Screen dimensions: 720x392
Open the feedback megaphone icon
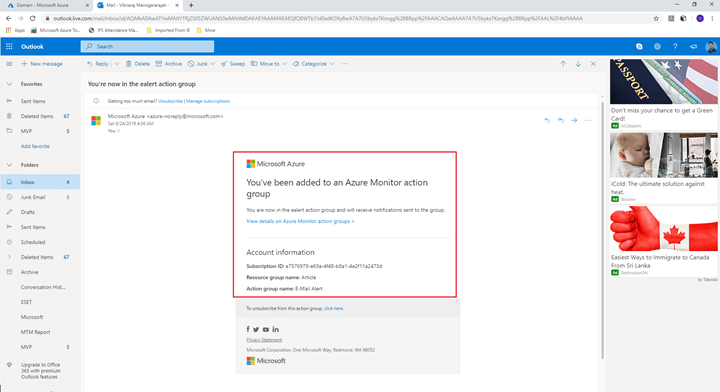tap(693, 46)
